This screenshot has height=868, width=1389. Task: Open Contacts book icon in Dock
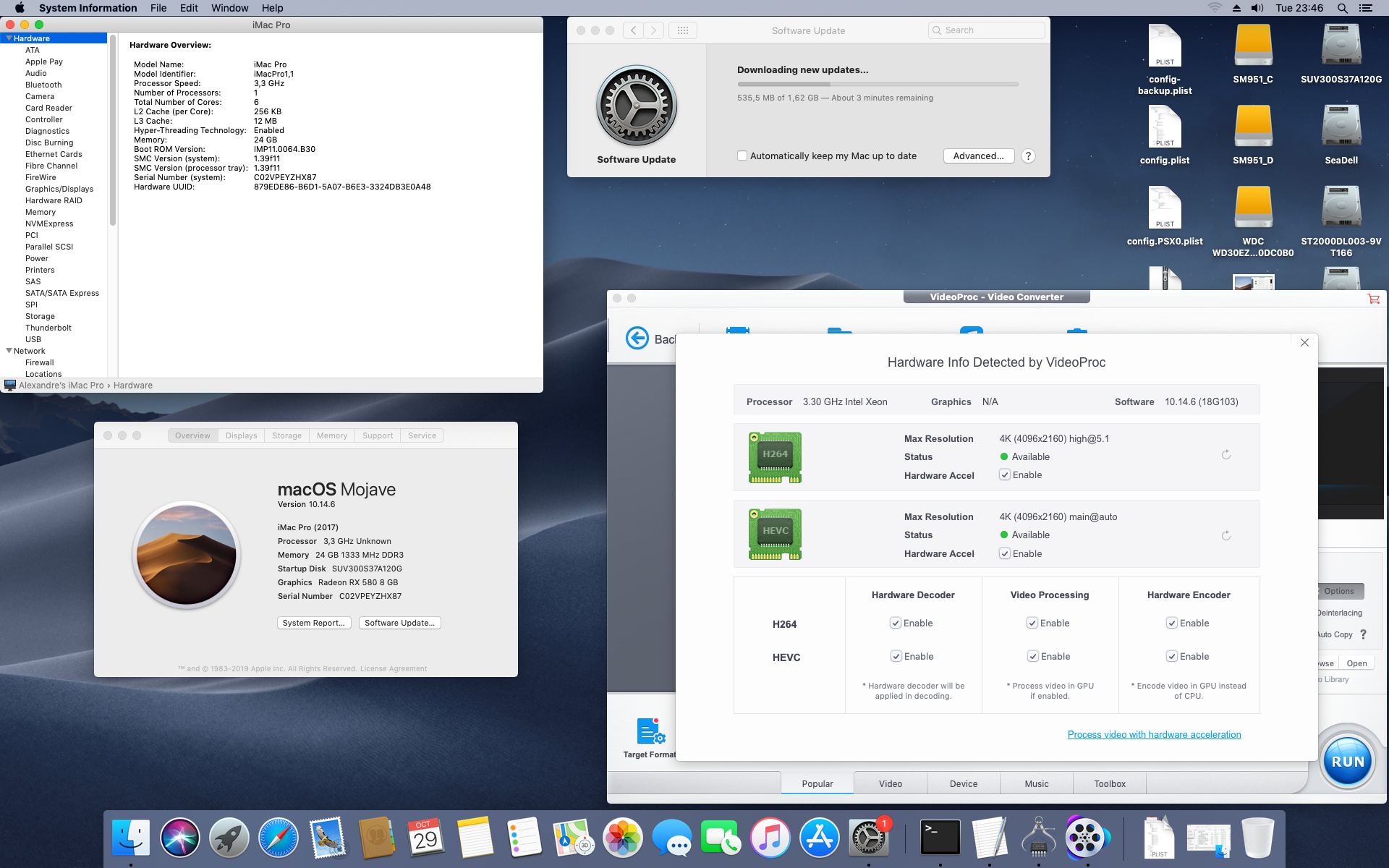pyautogui.click(x=377, y=838)
